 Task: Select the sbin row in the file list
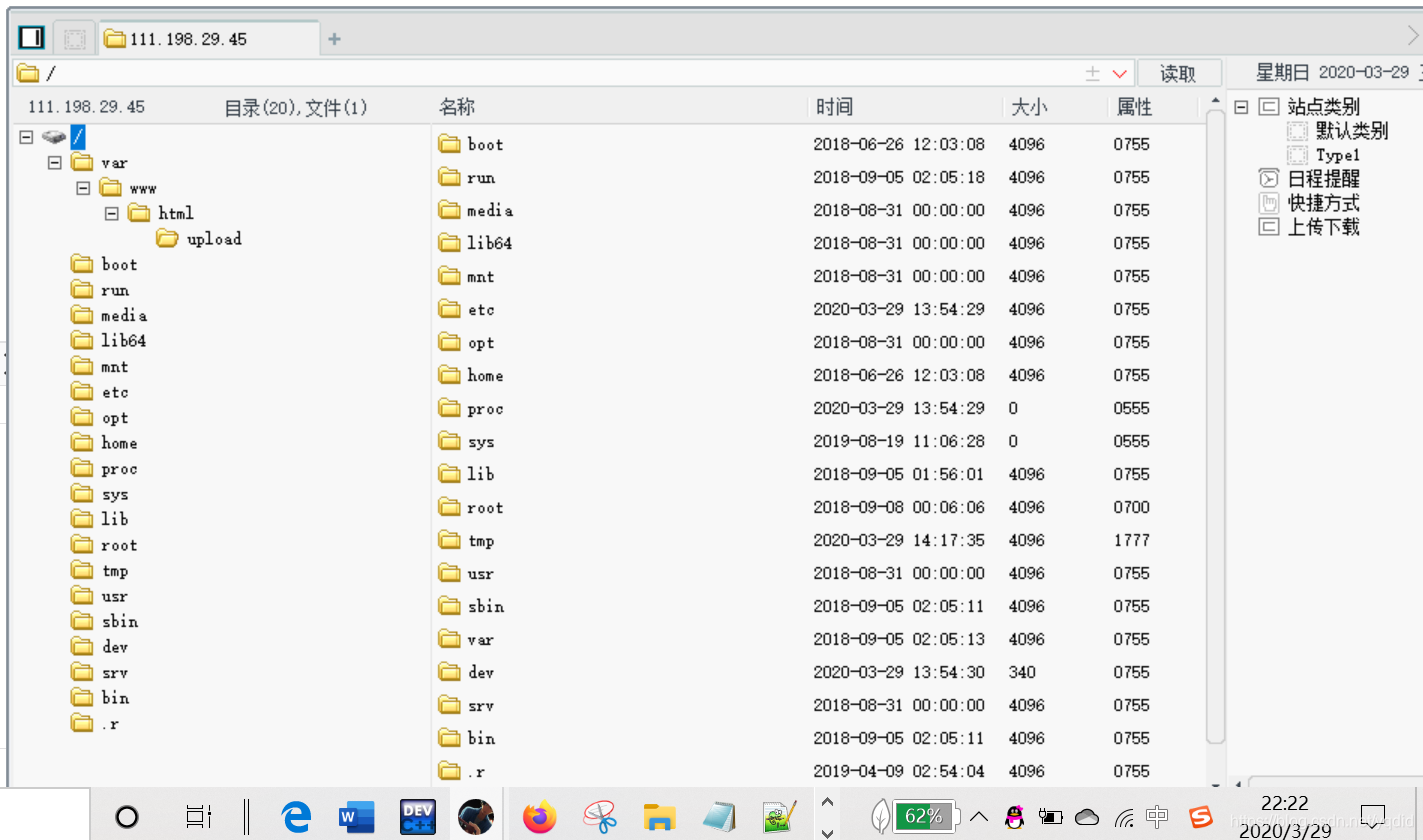818,606
